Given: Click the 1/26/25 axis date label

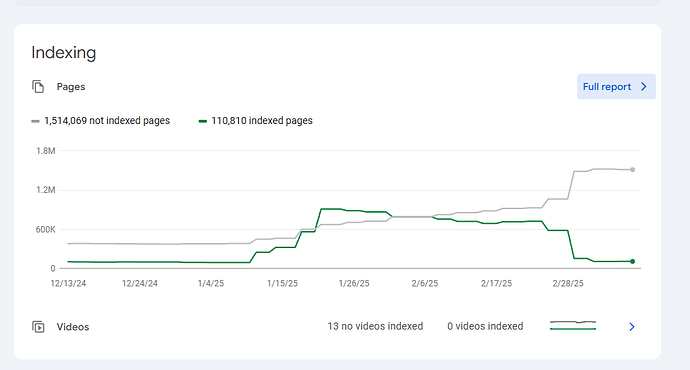Looking at the screenshot, I should [x=354, y=283].
